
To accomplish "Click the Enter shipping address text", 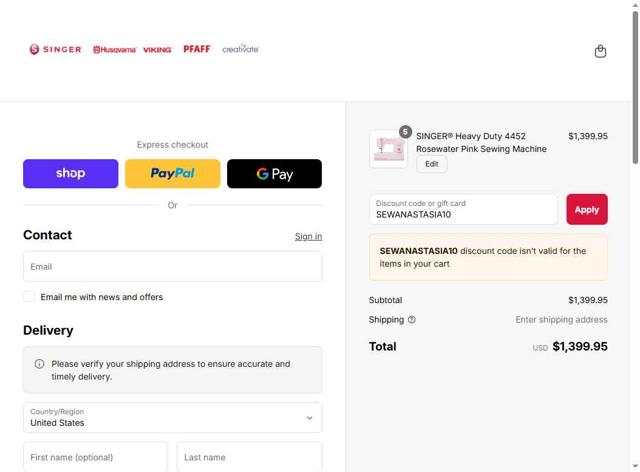I will click(x=561, y=320).
